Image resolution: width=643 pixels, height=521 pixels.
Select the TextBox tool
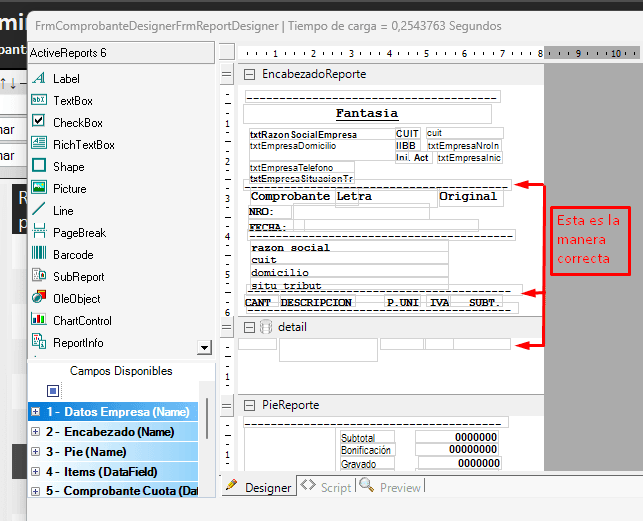72,100
